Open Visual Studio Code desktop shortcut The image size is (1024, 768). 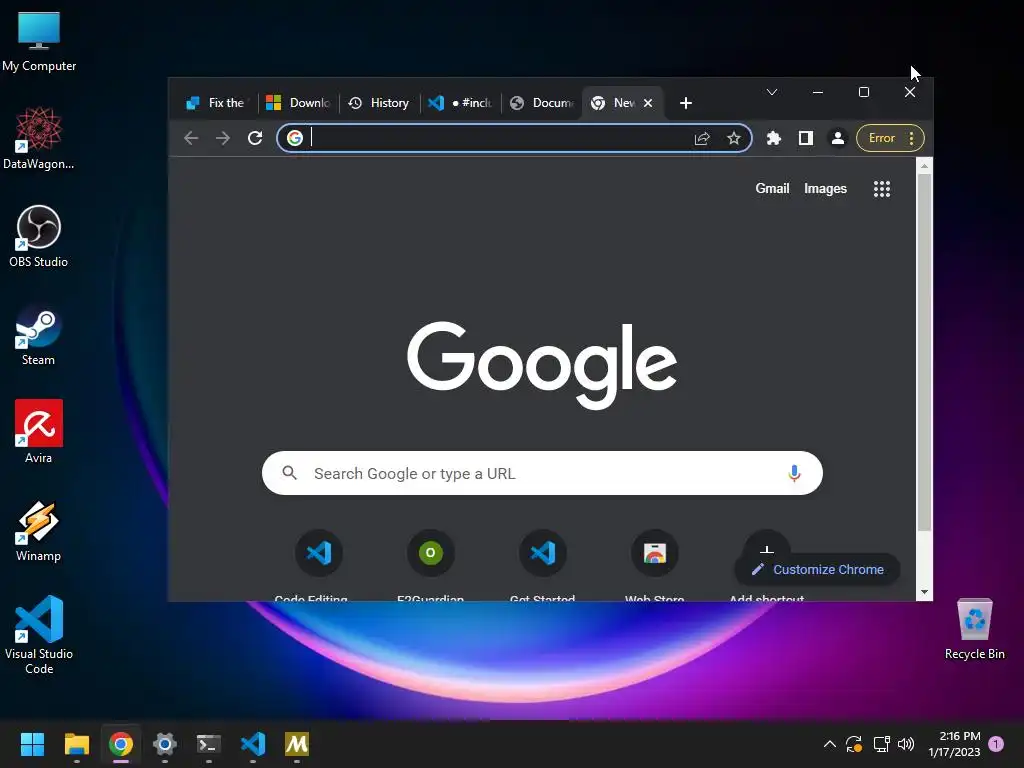point(39,635)
